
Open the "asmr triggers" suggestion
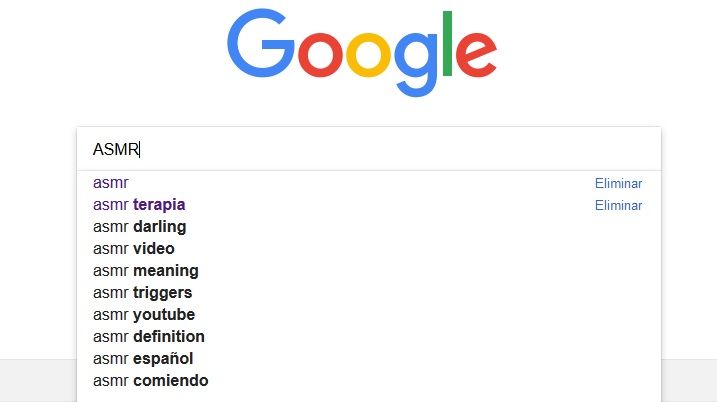point(142,293)
